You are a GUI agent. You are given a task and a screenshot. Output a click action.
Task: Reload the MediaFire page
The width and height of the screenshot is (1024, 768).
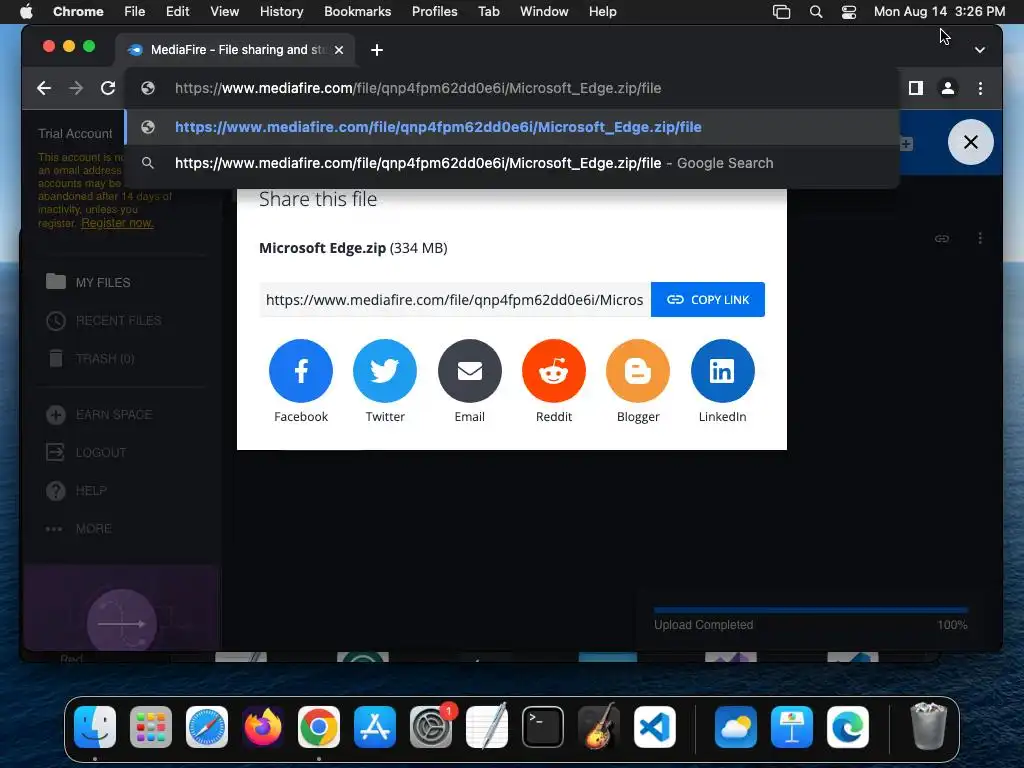point(108,88)
